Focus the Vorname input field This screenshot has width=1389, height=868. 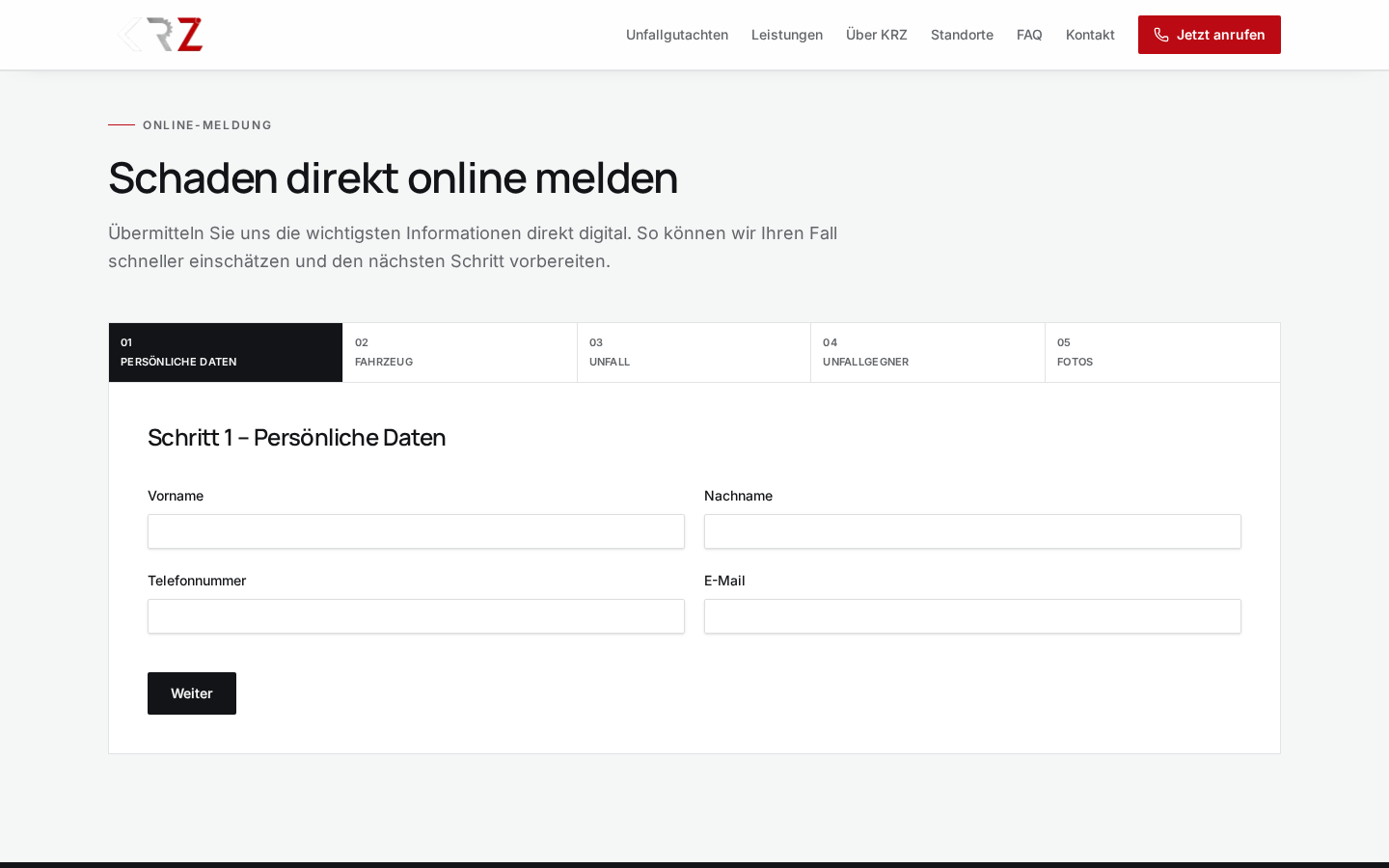point(416,531)
